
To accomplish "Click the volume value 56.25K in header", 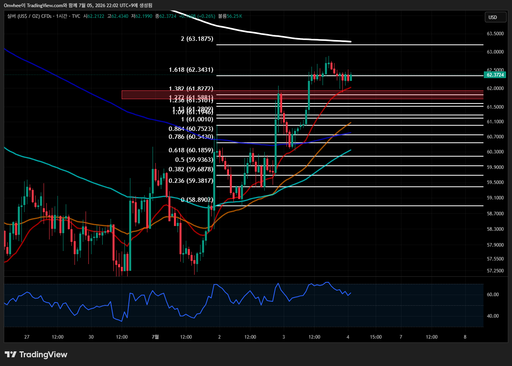I will [x=234, y=16].
